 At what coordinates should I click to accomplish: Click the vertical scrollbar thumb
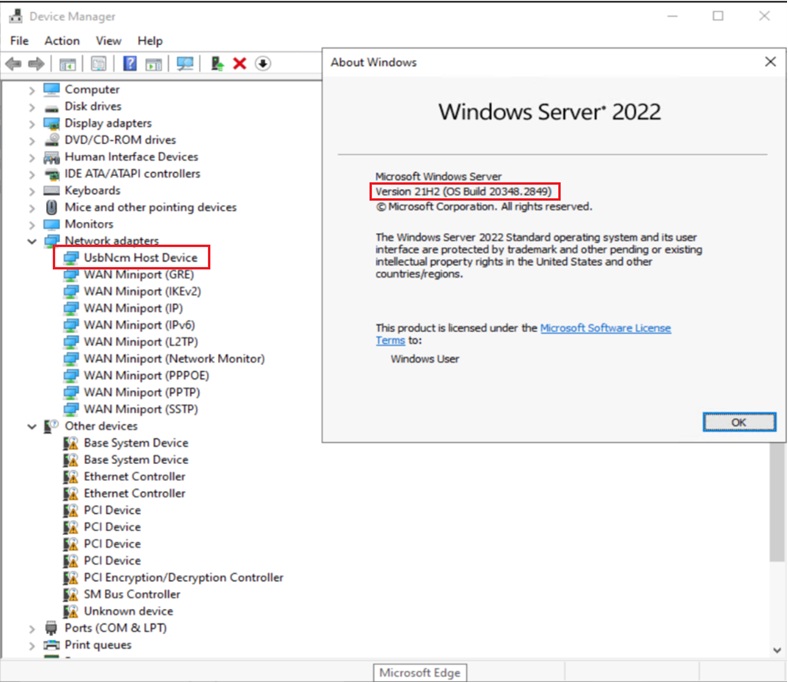[776, 503]
